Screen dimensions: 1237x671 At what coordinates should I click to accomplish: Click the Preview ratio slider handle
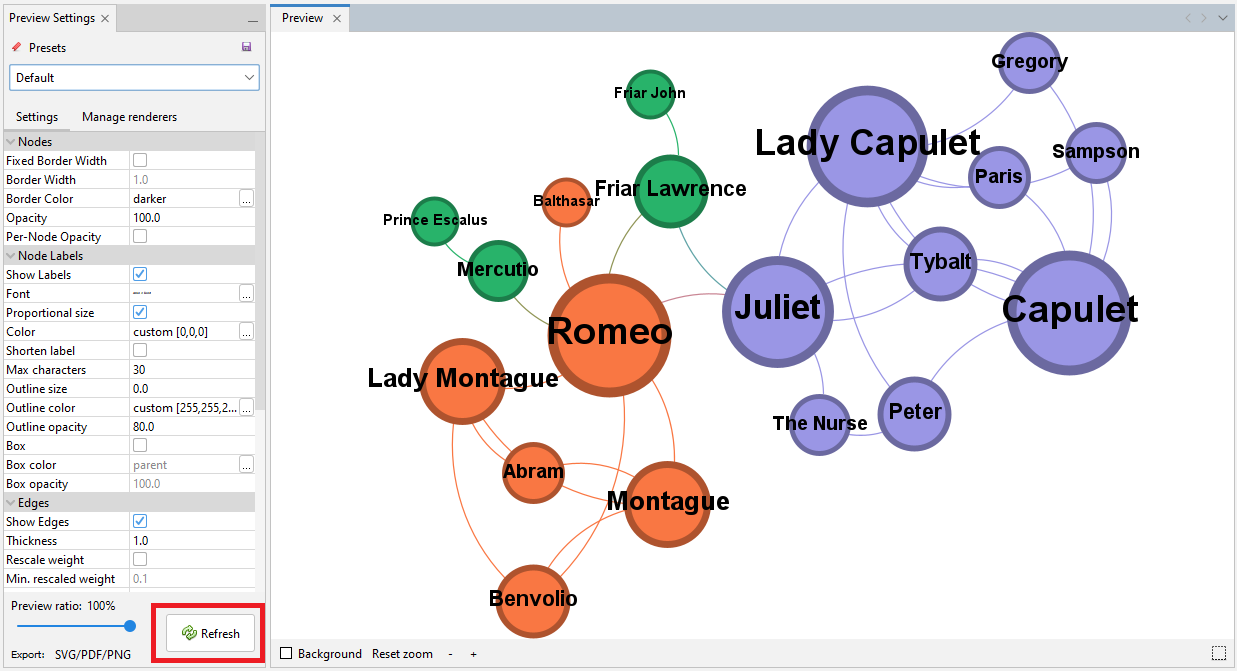[x=130, y=626]
